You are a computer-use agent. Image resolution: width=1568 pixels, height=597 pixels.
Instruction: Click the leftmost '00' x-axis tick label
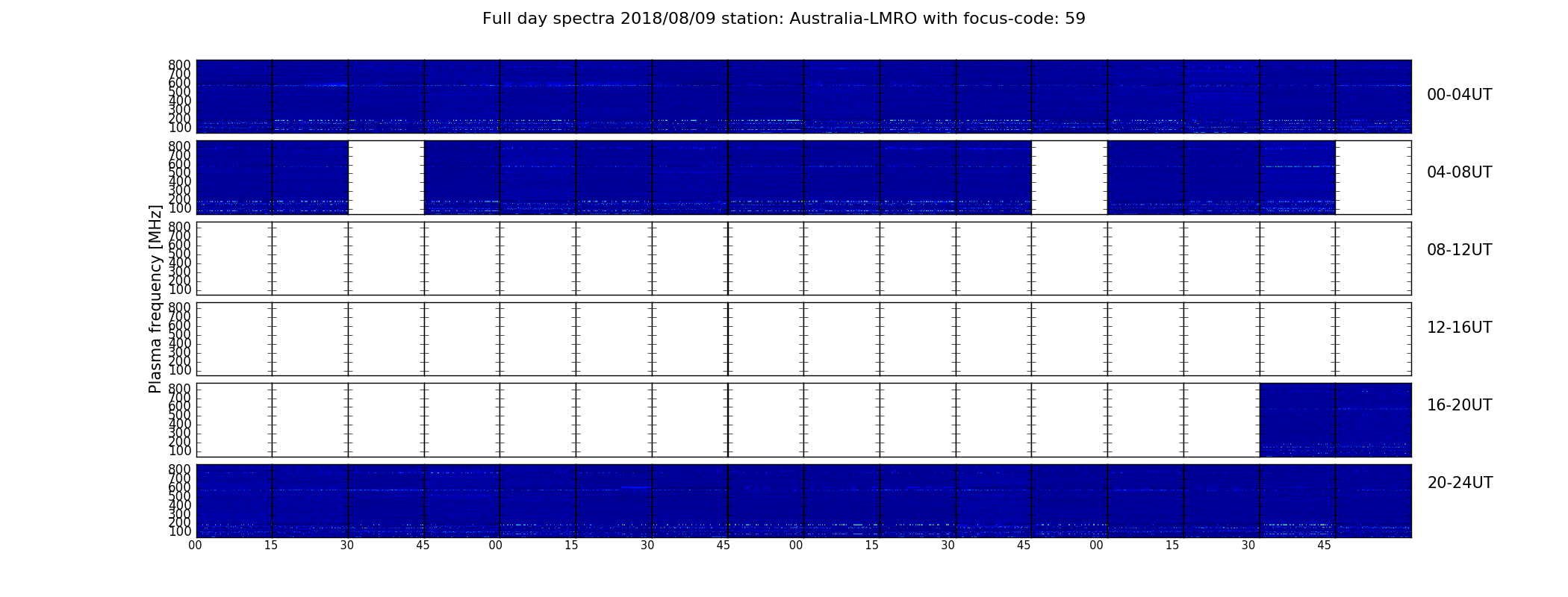[195, 546]
